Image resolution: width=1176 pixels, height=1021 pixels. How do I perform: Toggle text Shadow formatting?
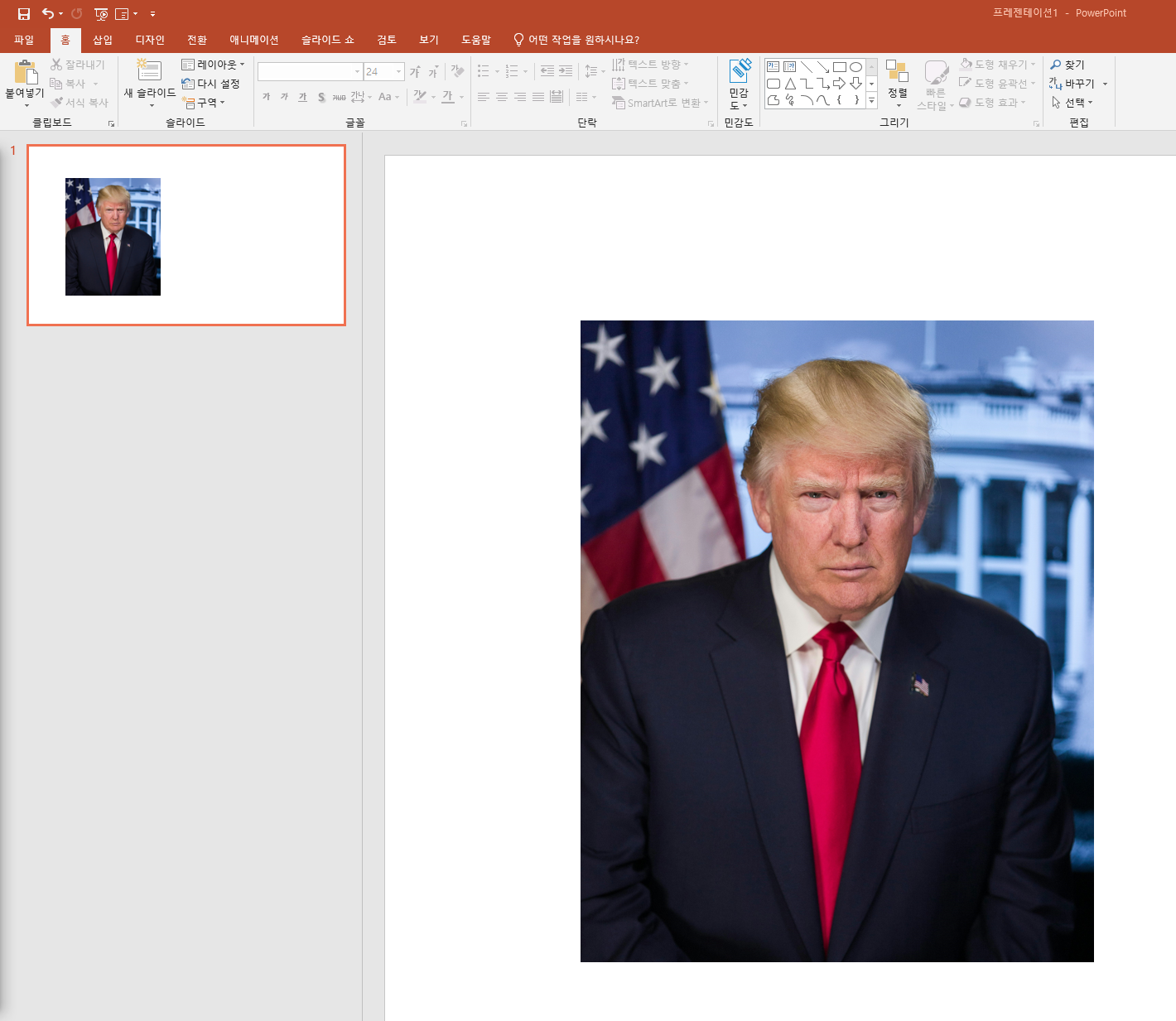coord(321,97)
